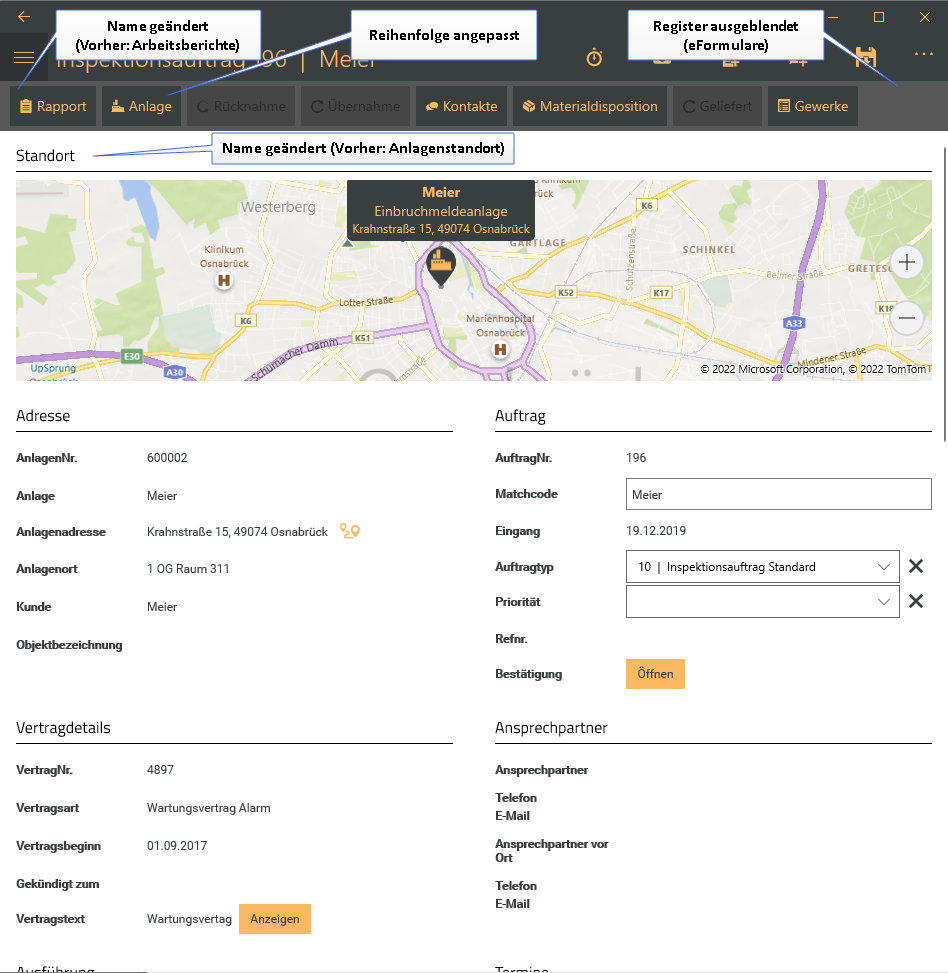Click the save disk icon
Viewport: 948px width, 973px height.
click(x=865, y=58)
